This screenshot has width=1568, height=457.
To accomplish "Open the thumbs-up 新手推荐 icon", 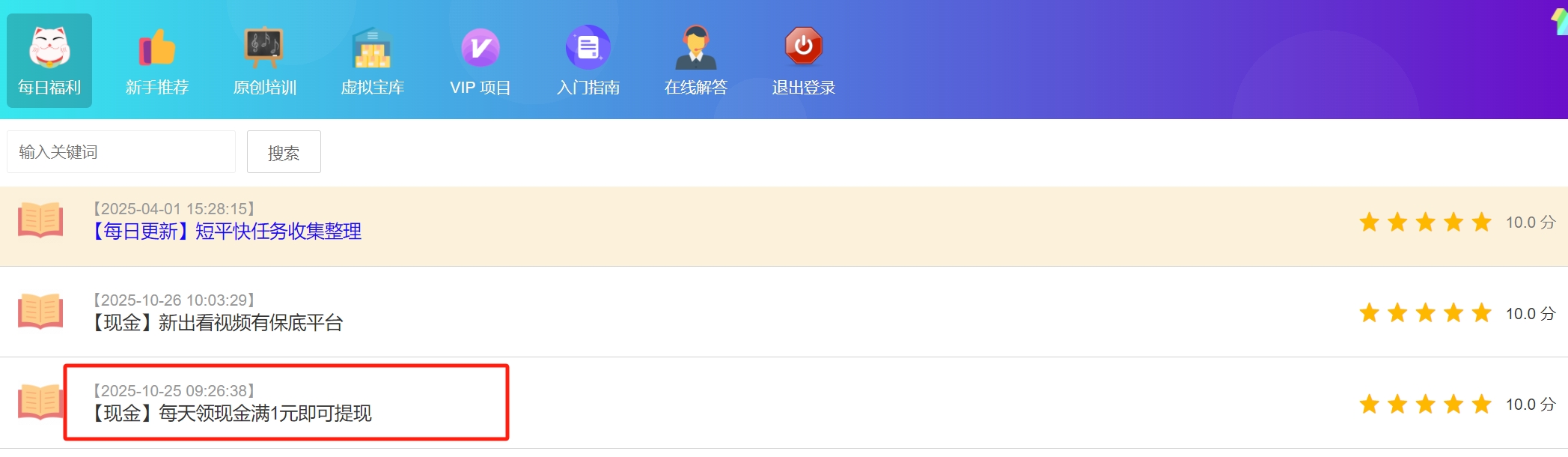I will click(x=157, y=47).
